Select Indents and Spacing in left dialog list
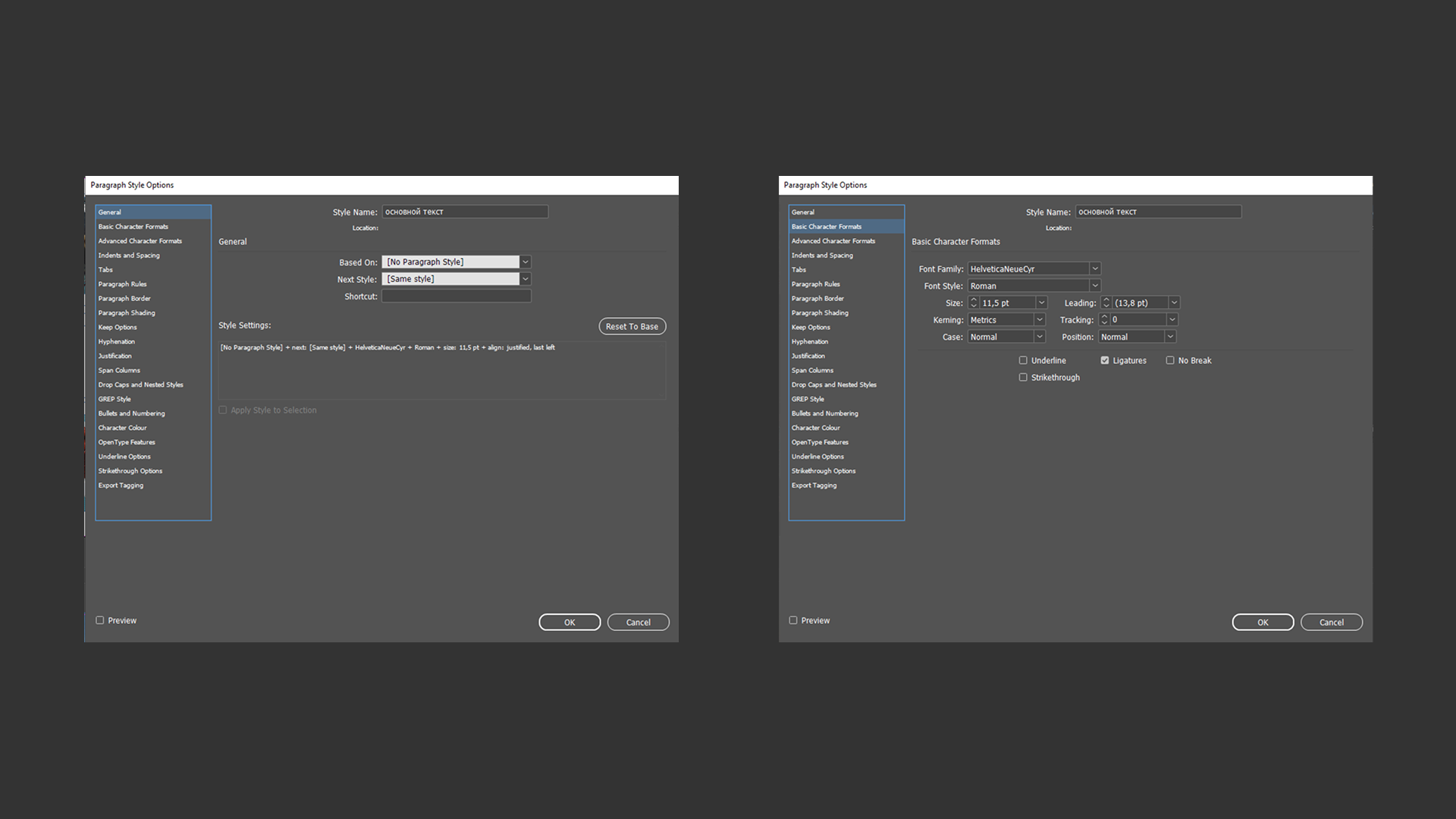1456x819 pixels. click(129, 256)
